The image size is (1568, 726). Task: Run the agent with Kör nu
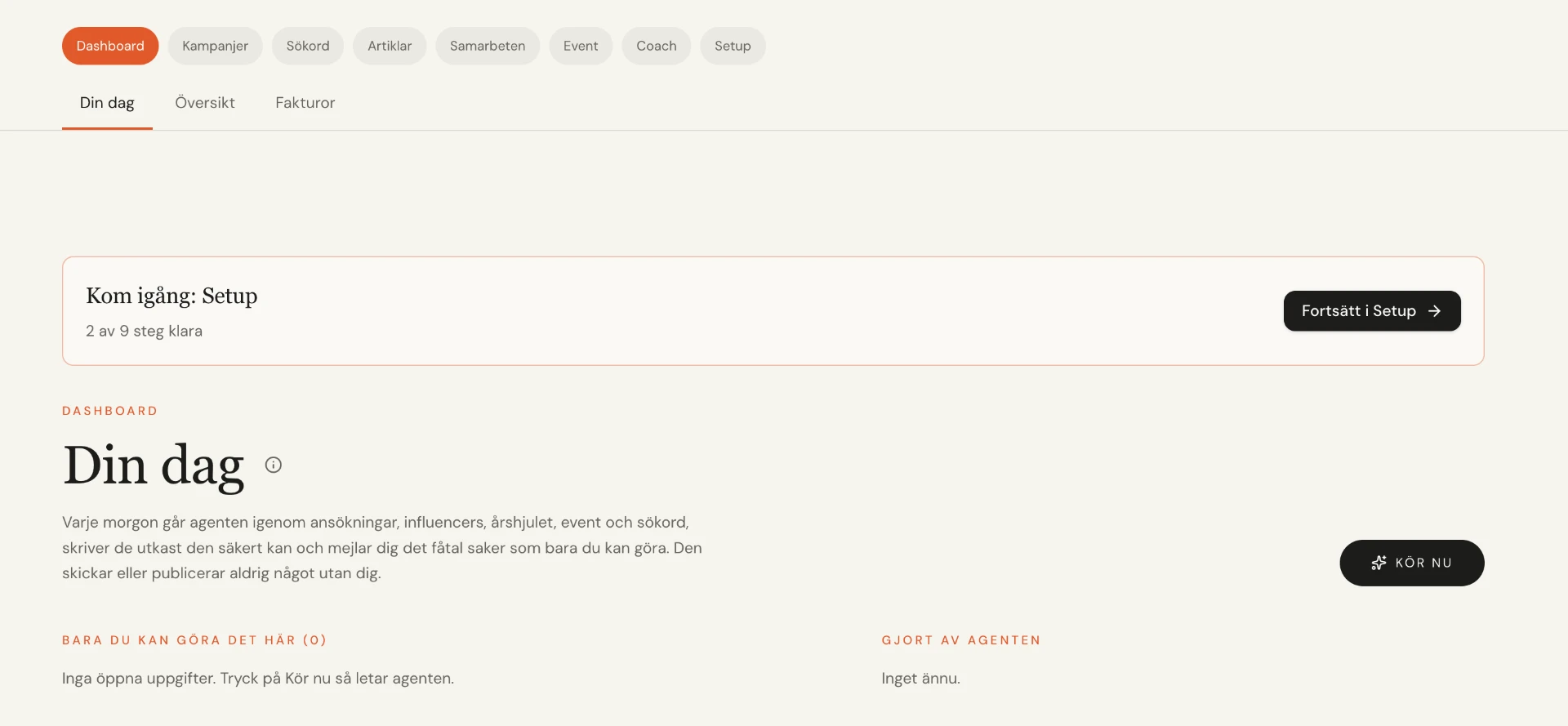coord(1412,563)
